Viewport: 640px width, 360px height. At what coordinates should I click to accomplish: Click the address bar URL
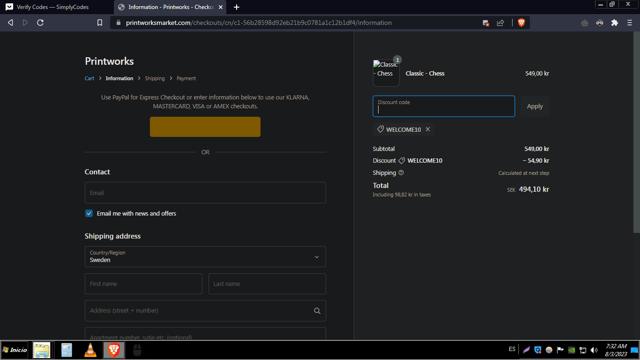tap(259, 23)
